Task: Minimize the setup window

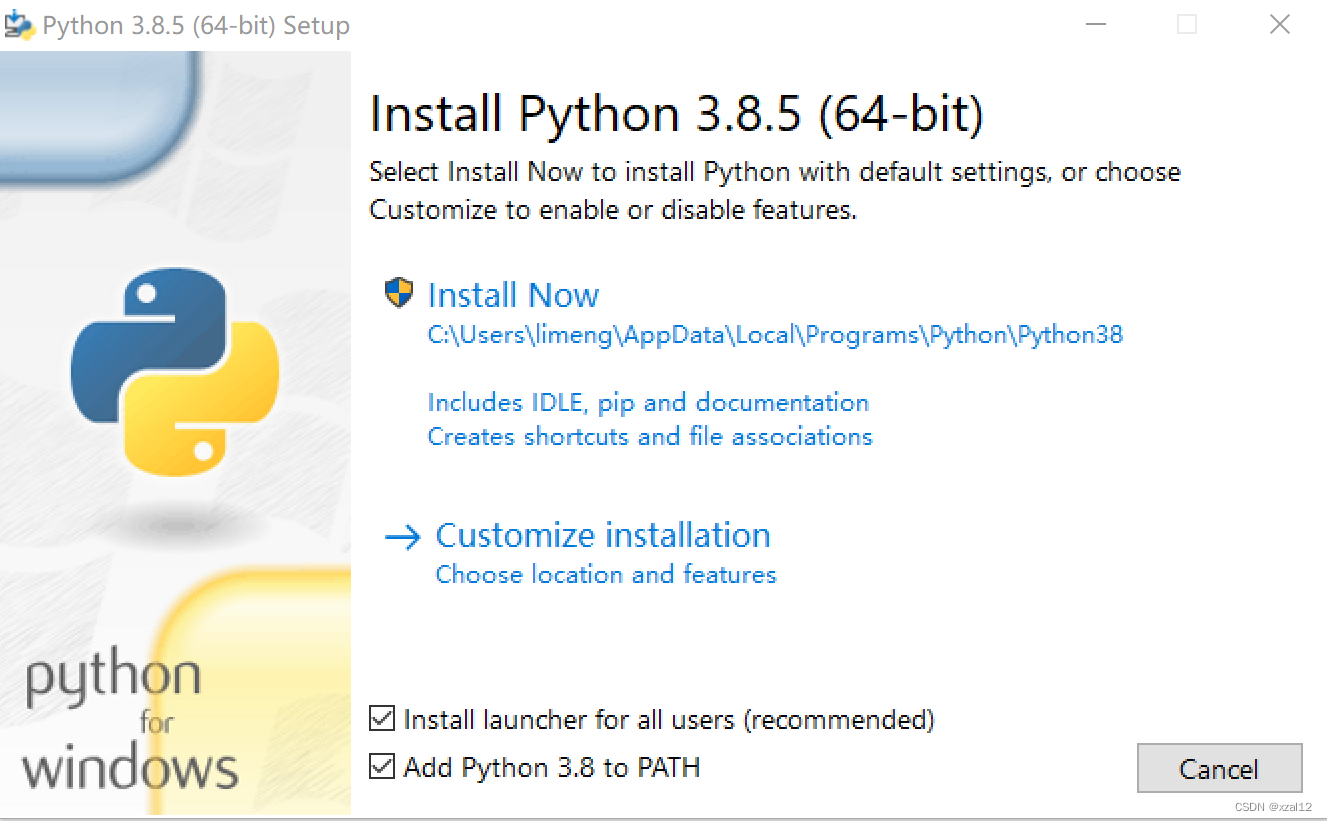Action: 1096,24
